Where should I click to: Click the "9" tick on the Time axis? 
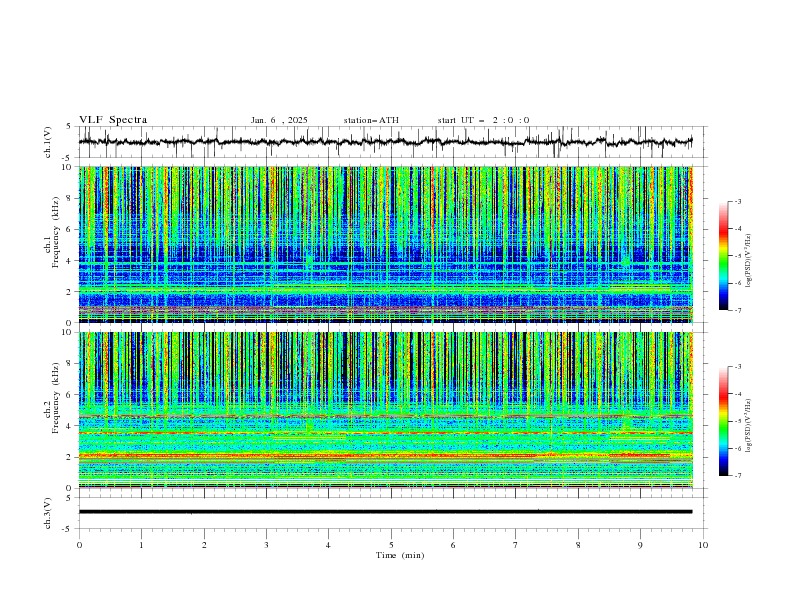(640, 545)
